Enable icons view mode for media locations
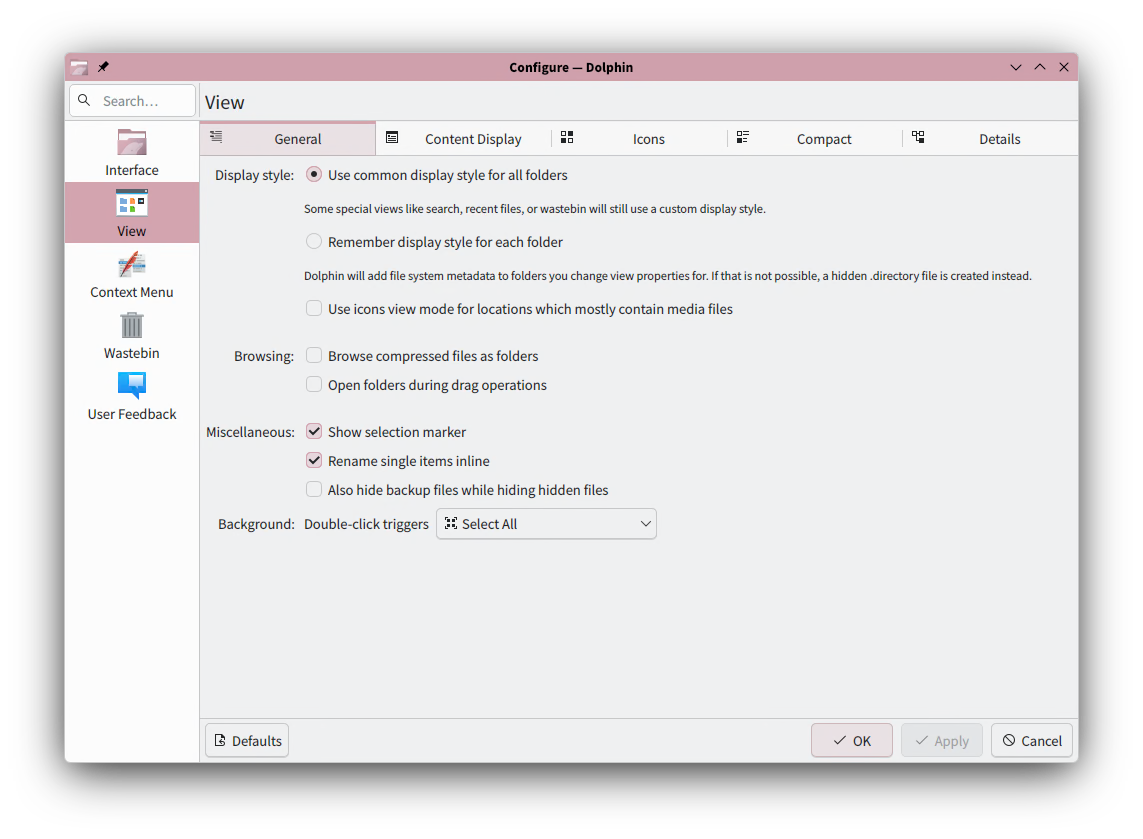Viewport: 1143px width, 839px height. click(x=314, y=309)
